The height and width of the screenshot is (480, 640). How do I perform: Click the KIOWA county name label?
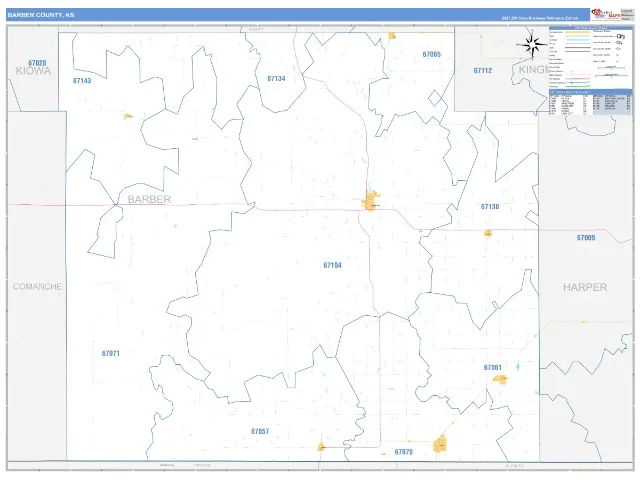(x=33, y=71)
